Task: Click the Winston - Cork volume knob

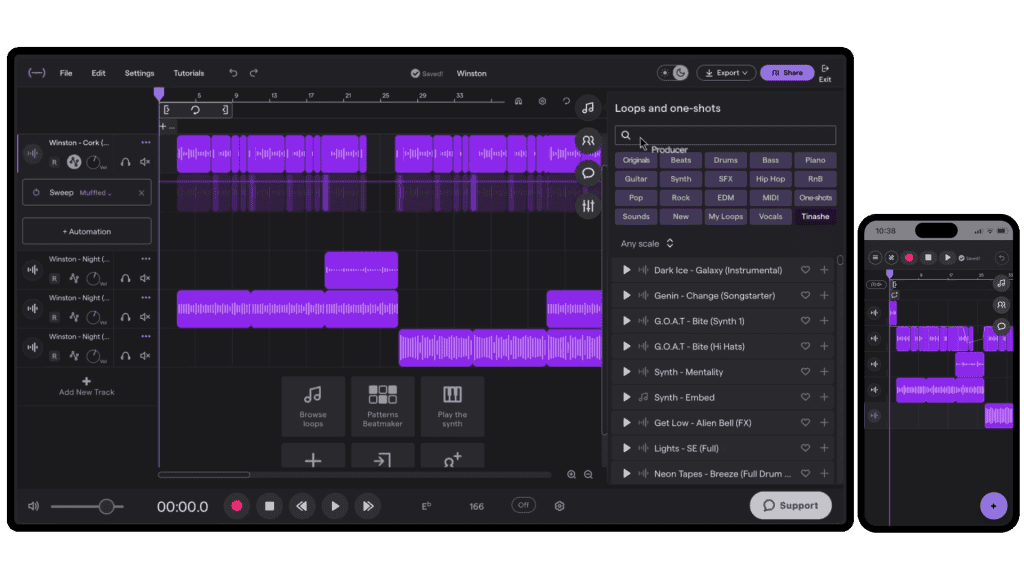Action: tap(94, 162)
